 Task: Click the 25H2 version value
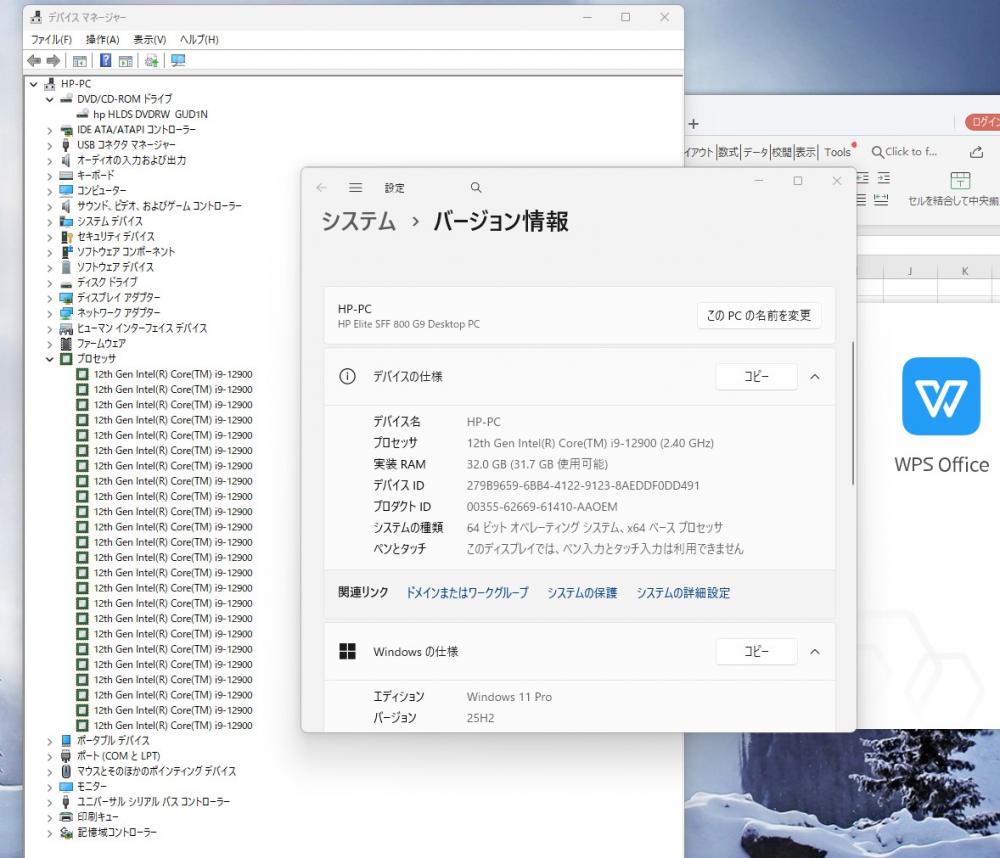(480, 718)
